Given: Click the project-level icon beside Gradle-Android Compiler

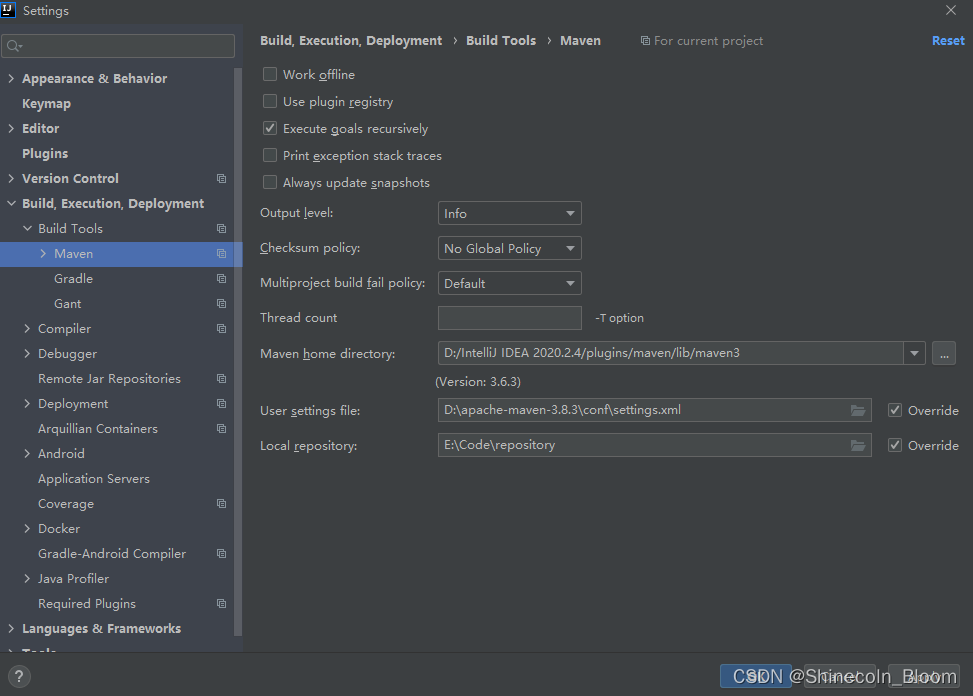Looking at the screenshot, I should pos(221,553).
